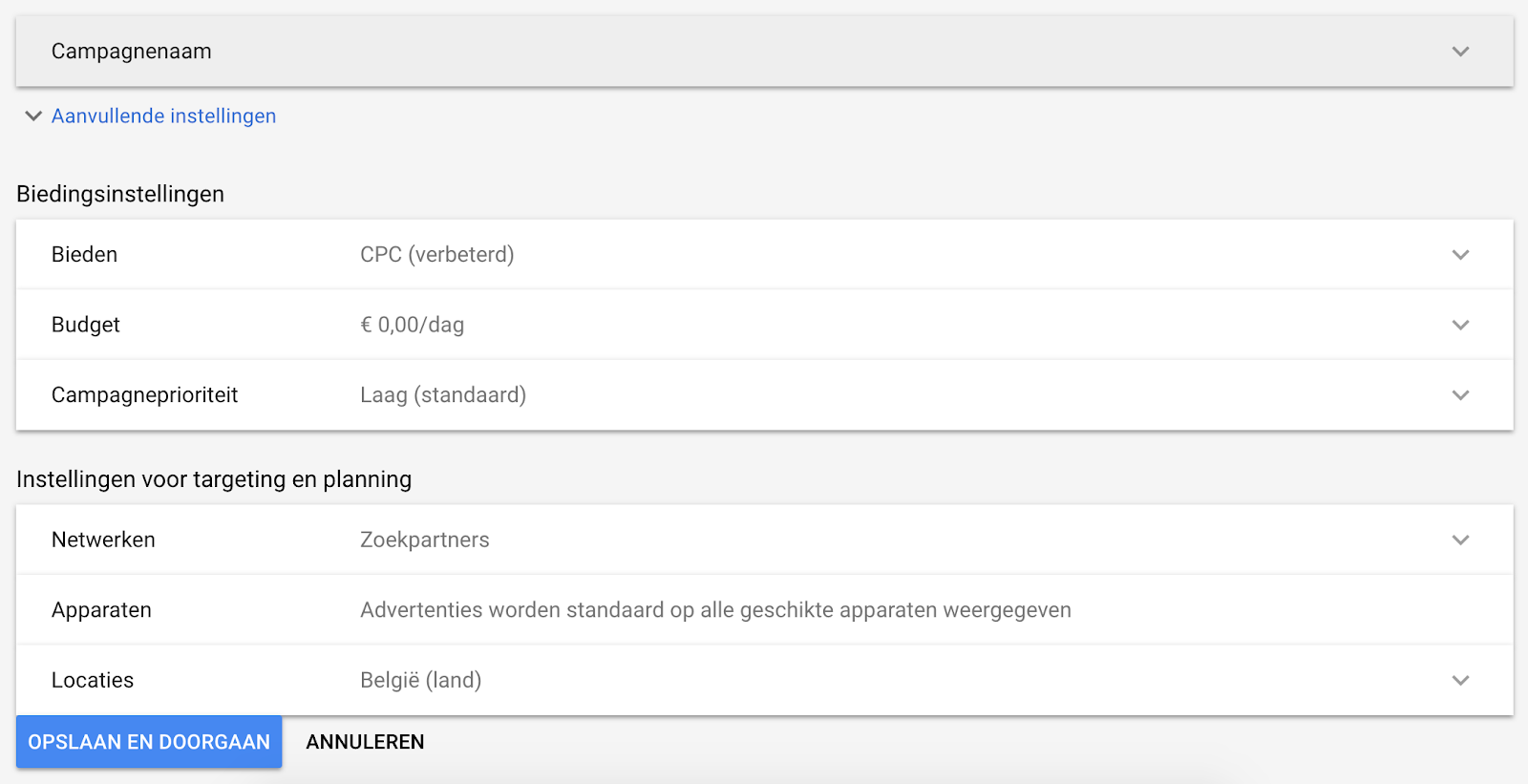Open the Netwerken setting dropdown
The width and height of the screenshot is (1528, 784).
pos(1460,540)
